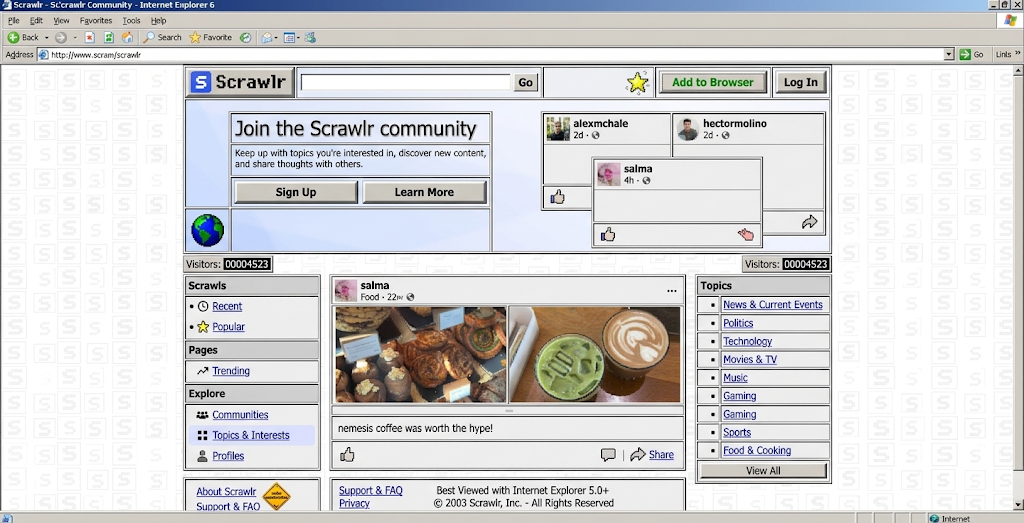Open News & Current Events topic
This screenshot has height=523, width=1024.
773,305
